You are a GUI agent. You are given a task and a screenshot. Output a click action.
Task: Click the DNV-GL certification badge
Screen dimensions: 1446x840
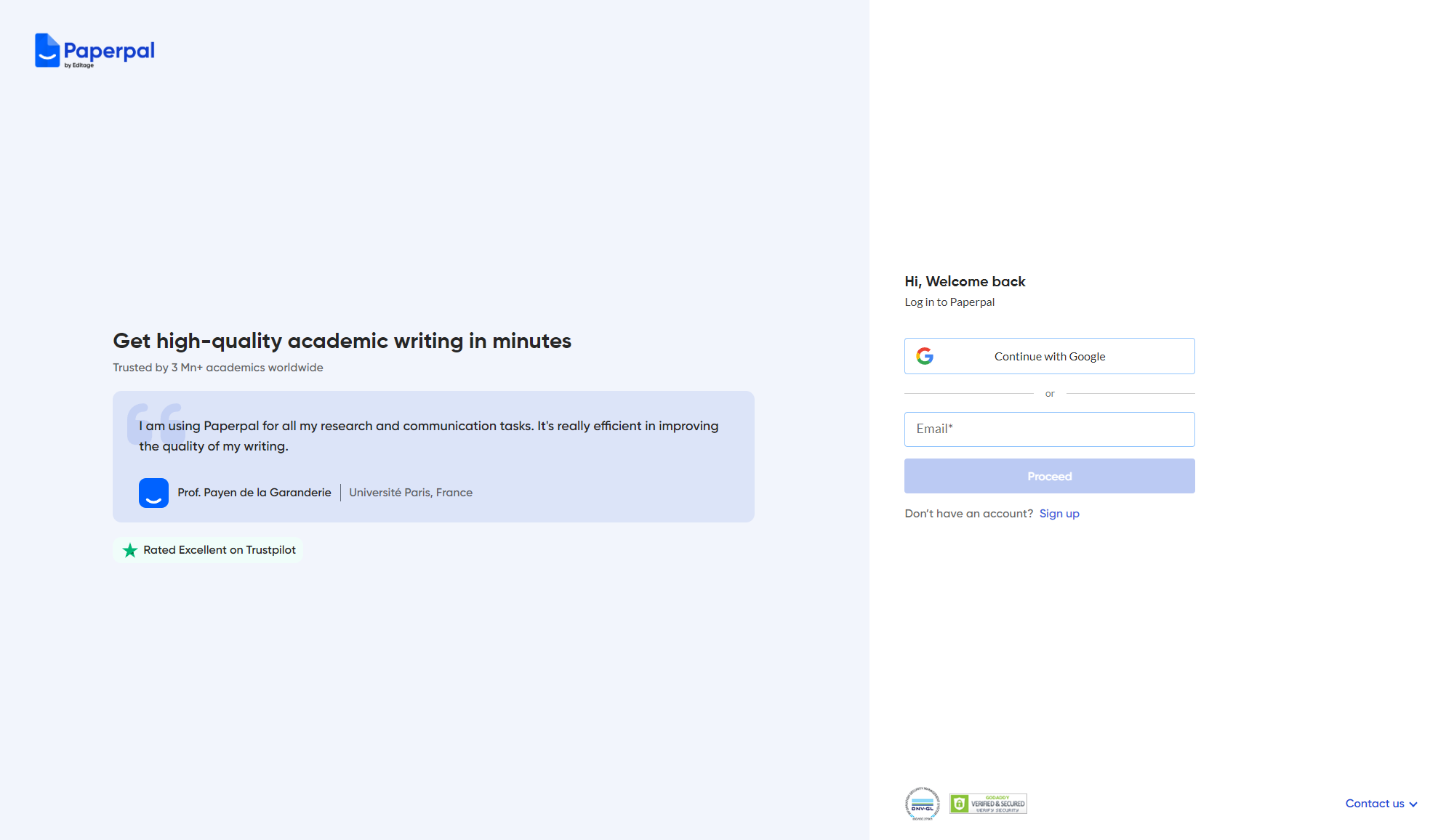coord(923,804)
